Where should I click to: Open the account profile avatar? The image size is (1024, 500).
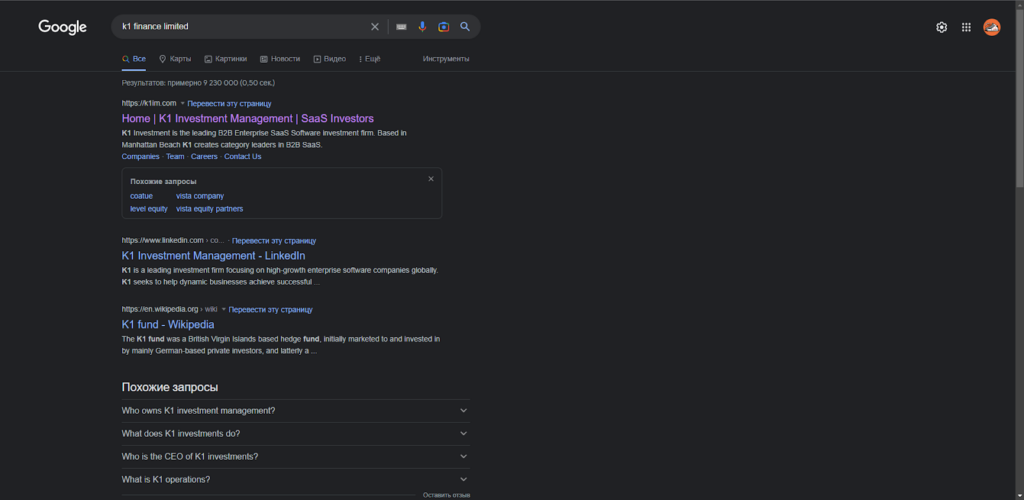991,27
